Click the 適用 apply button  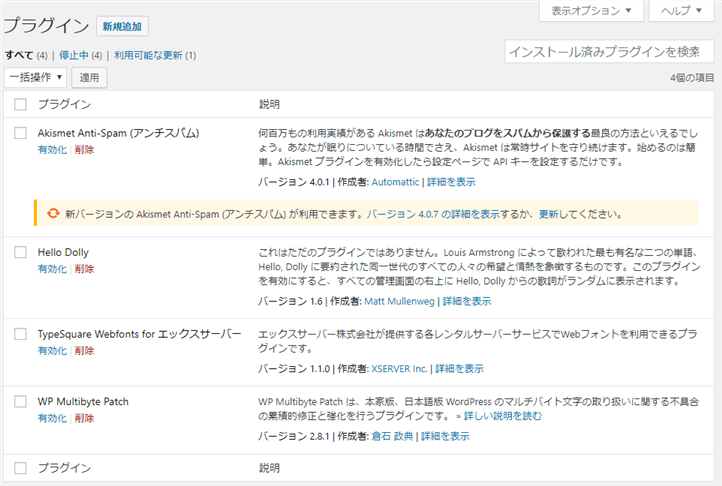coord(89,77)
